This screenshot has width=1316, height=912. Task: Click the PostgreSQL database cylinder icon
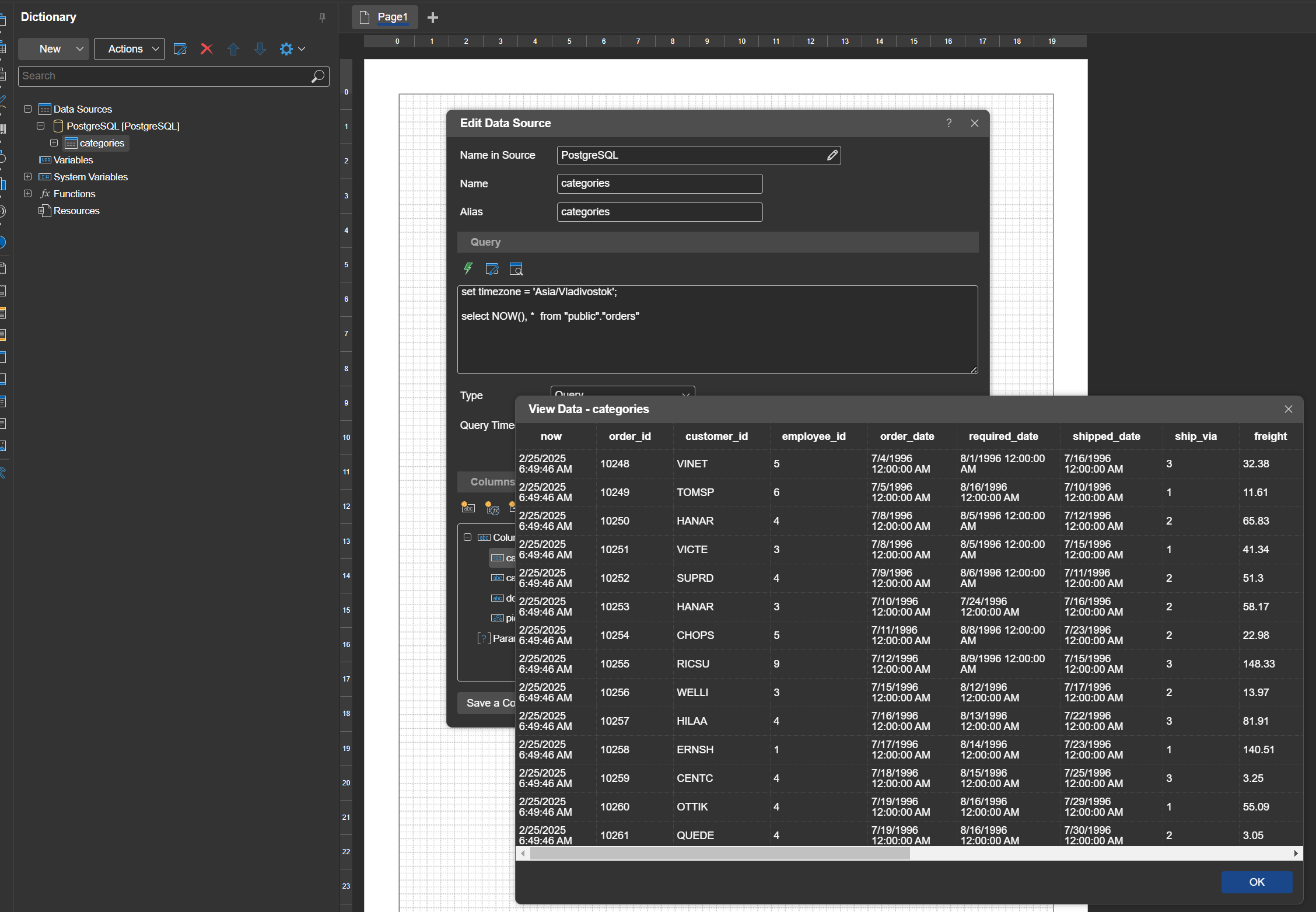(x=58, y=126)
